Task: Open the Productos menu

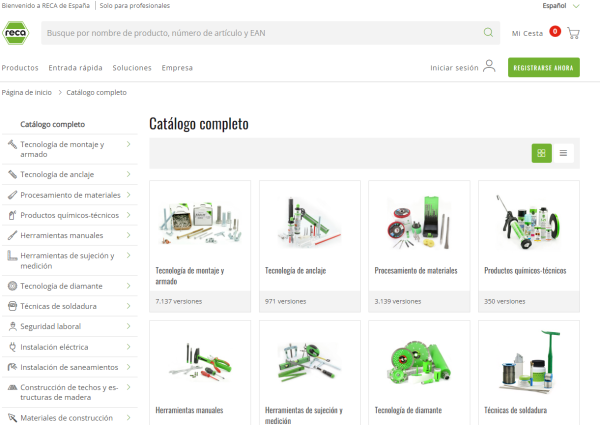Action: tap(20, 68)
